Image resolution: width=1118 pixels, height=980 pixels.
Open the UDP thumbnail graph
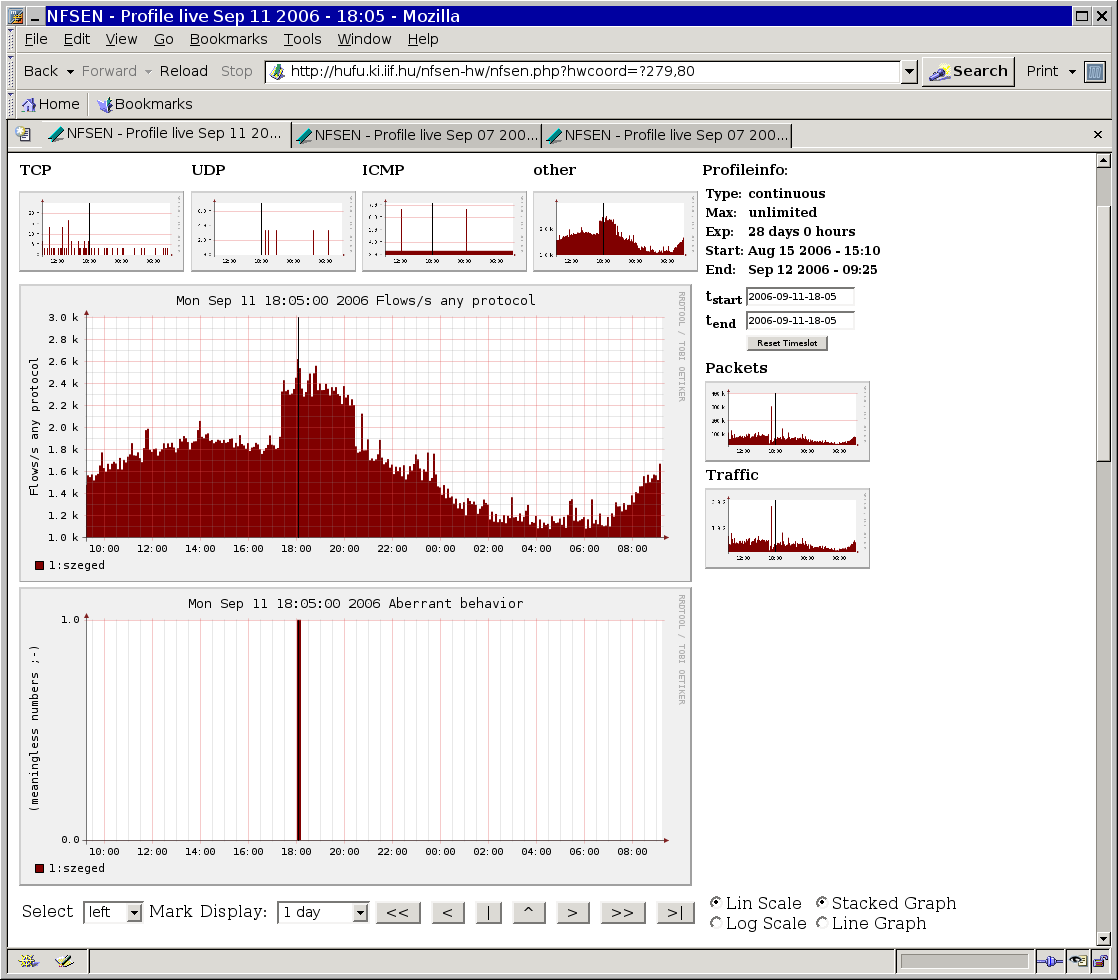273,231
